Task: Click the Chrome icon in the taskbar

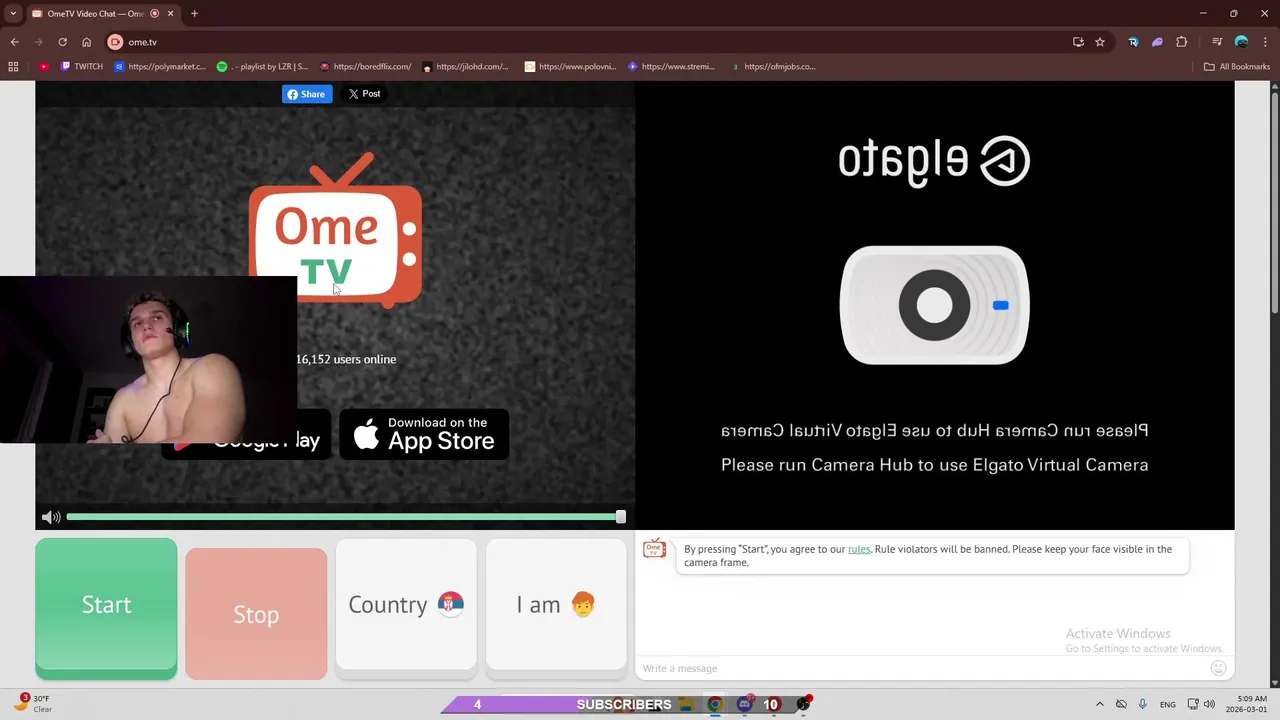Action: point(714,704)
